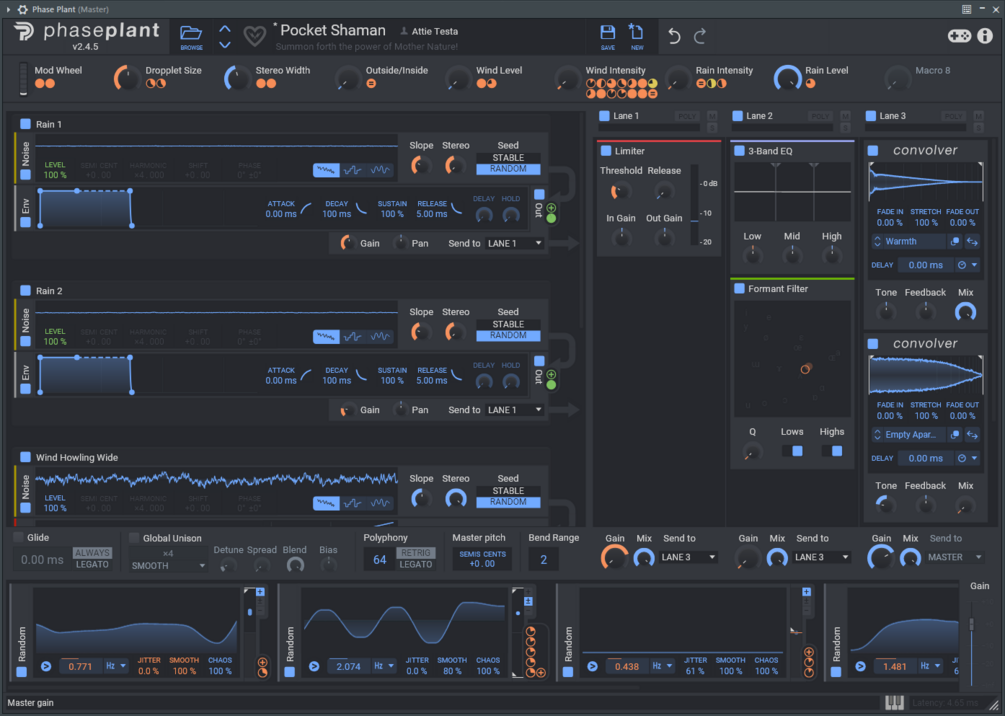This screenshot has width=1005, height=716.
Task: Click the RETRIG polyphony button
Action: 416,553
